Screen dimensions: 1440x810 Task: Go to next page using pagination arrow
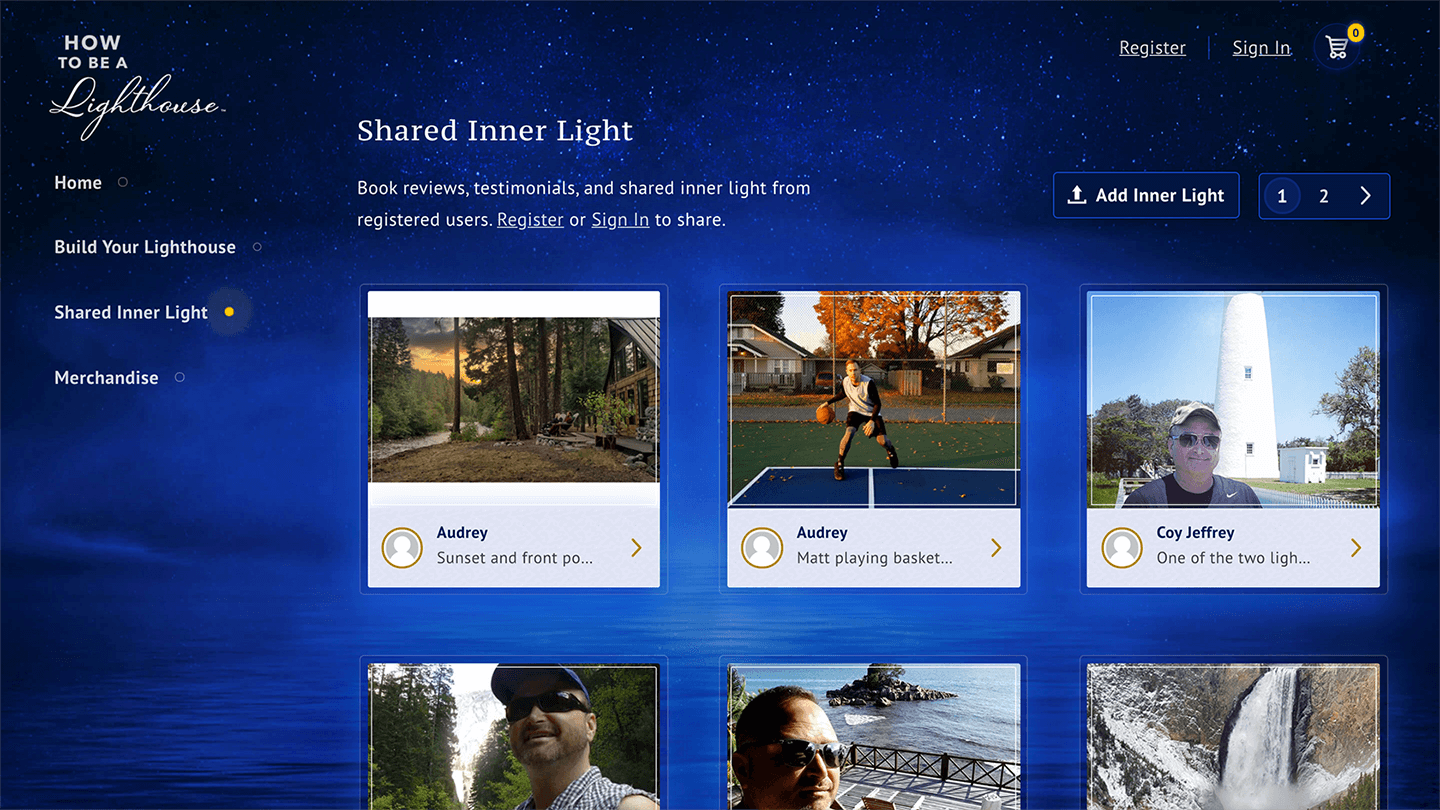[1365, 196]
